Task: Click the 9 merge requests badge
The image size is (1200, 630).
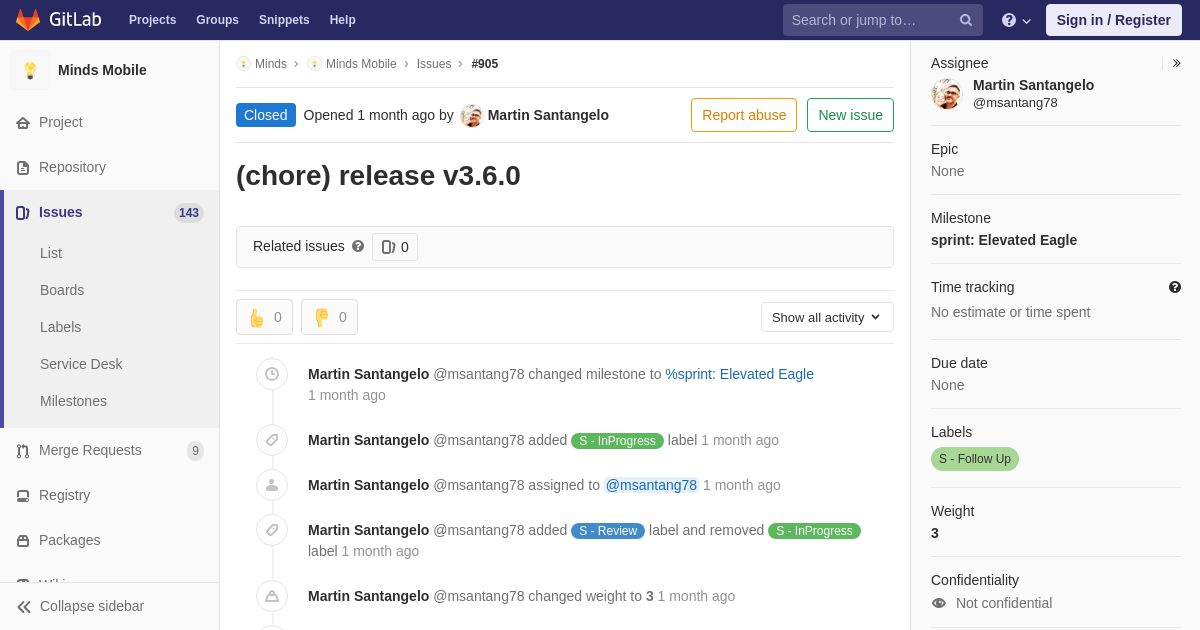Action: pos(195,451)
